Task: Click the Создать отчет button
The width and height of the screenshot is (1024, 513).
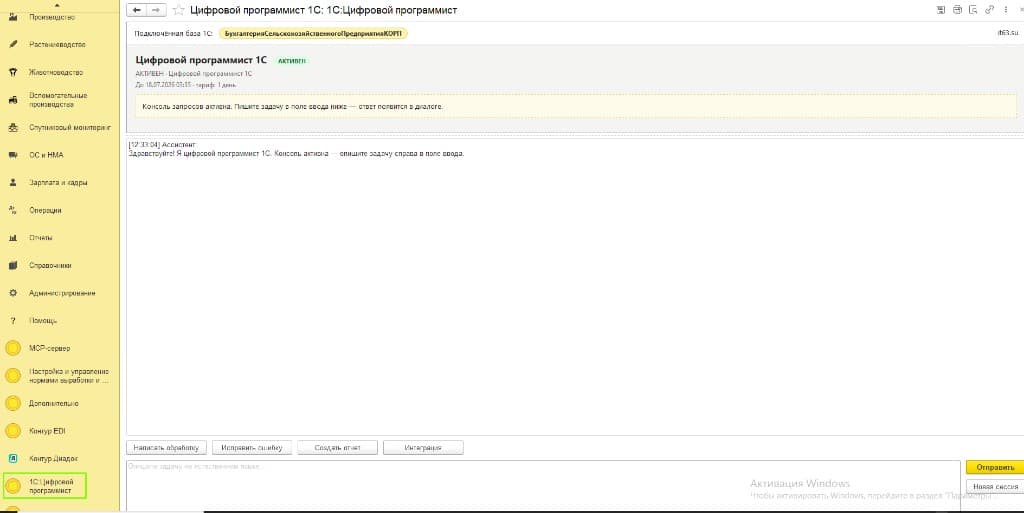Action: coord(338,448)
